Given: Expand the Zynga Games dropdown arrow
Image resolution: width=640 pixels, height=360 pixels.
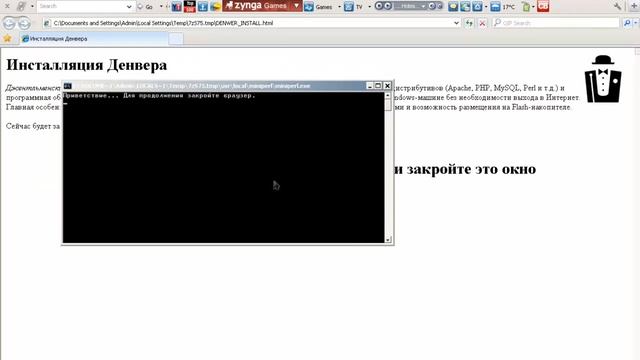Looking at the screenshot, I should [297, 6].
